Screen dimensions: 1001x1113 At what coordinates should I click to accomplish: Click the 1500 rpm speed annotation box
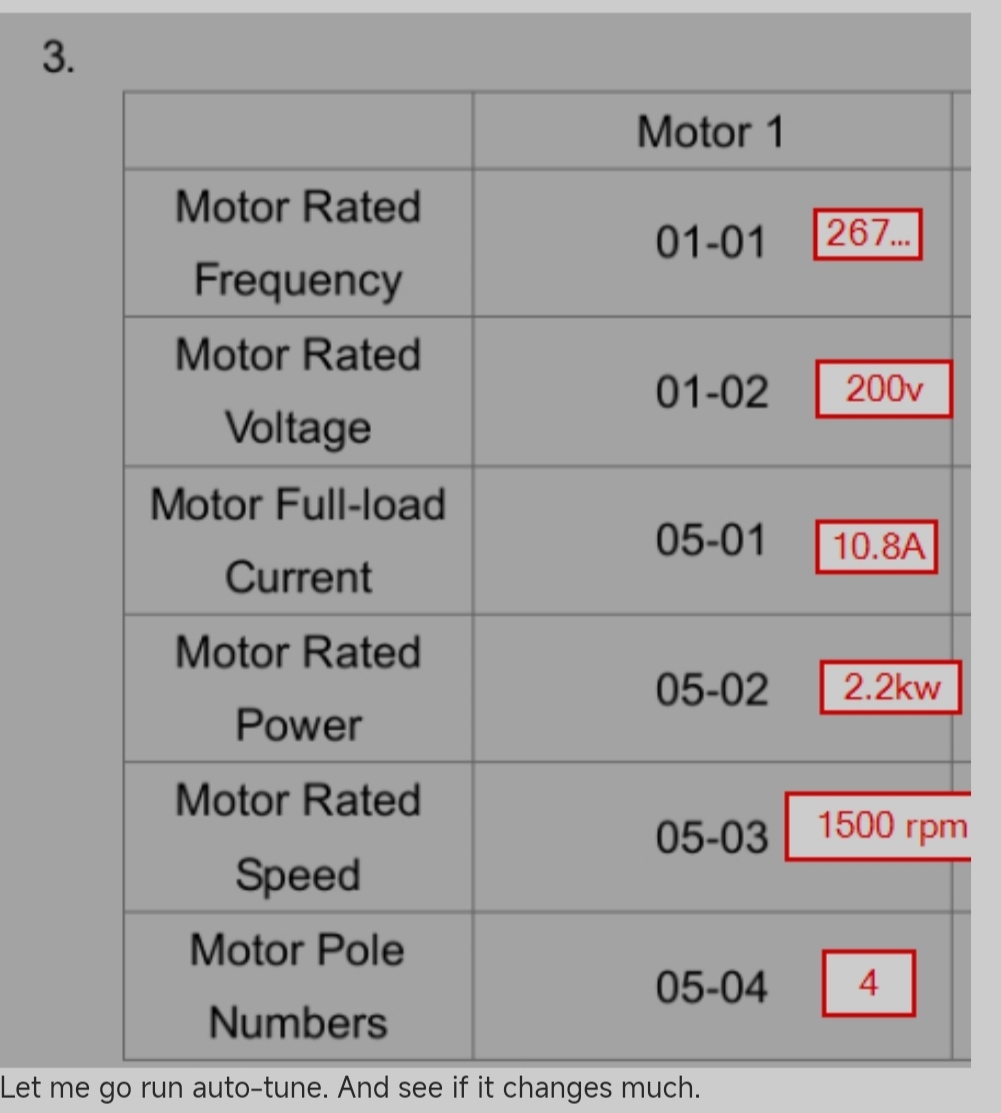(879, 826)
